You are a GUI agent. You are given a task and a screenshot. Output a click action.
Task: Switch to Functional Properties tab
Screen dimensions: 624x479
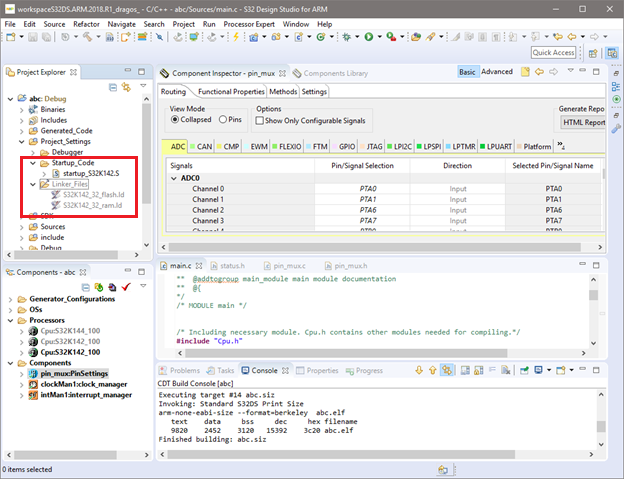pos(231,92)
